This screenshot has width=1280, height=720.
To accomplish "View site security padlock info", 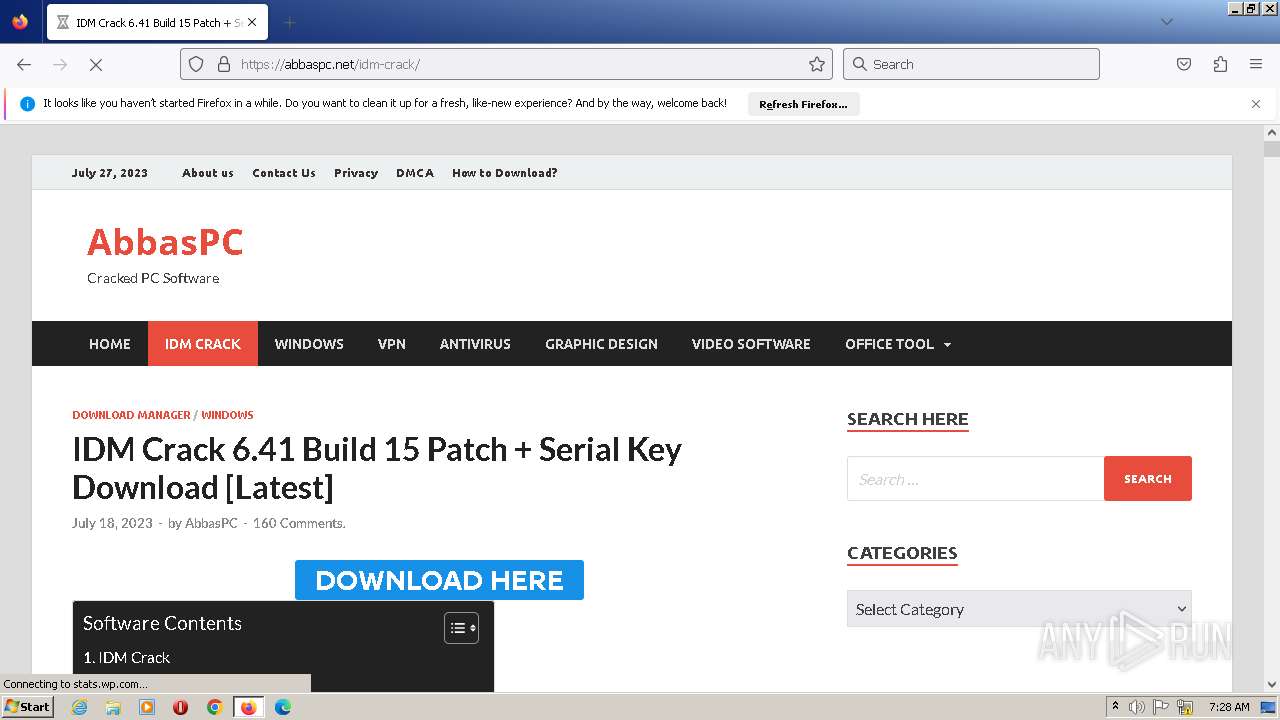I will [223, 64].
